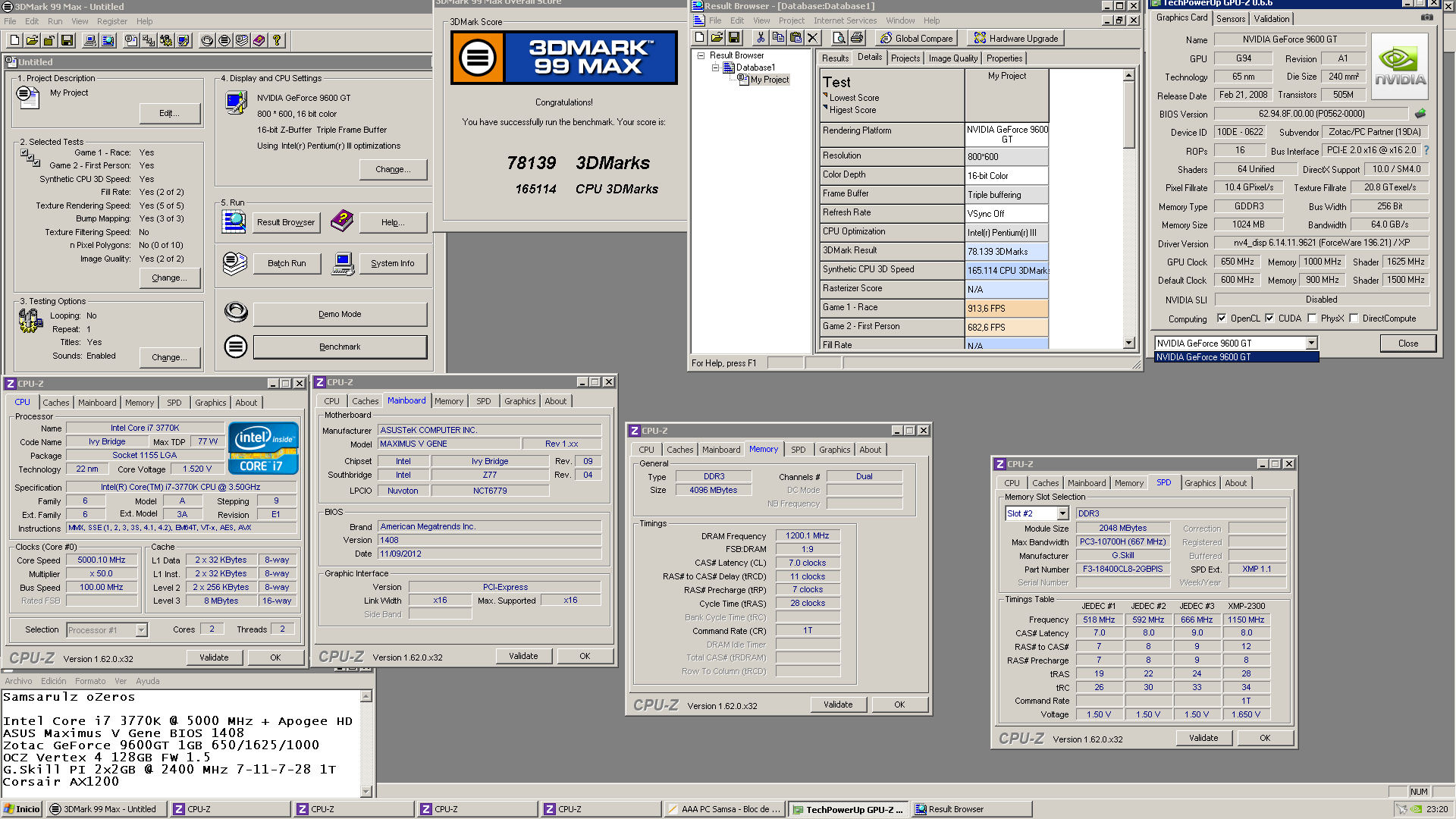Click System Info button in 3DMark
This screenshot has height=819, width=1456.
click(x=393, y=263)
